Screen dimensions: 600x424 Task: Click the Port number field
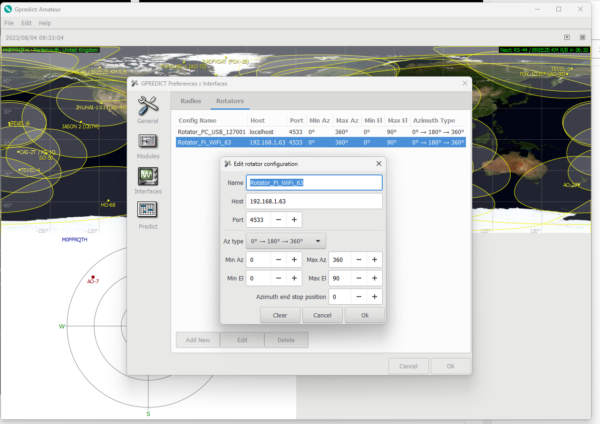tap(258, 220)
